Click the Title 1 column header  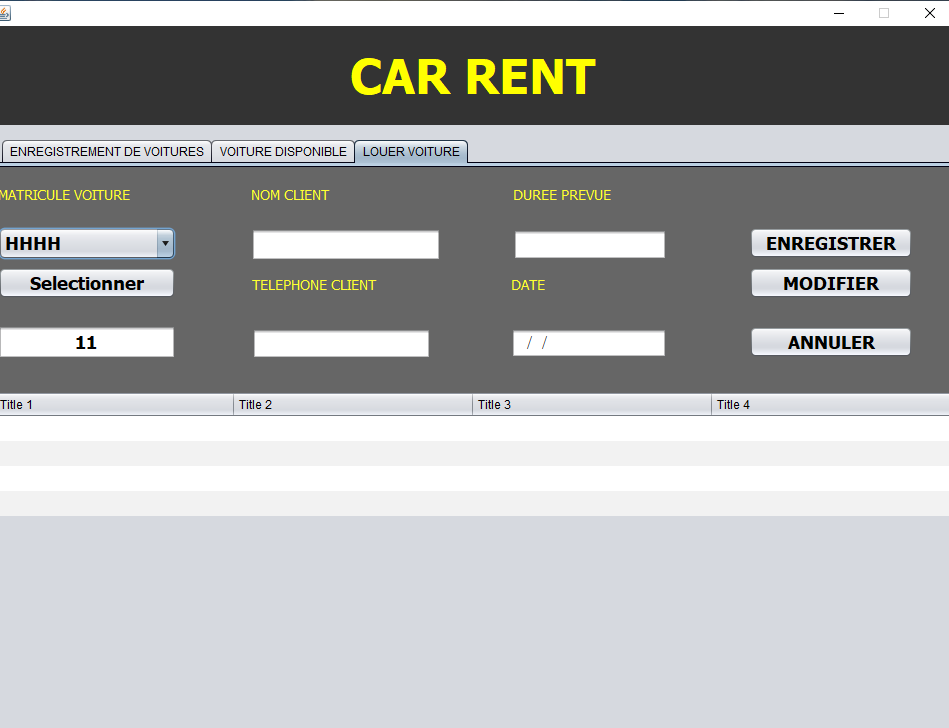(116, 405)
